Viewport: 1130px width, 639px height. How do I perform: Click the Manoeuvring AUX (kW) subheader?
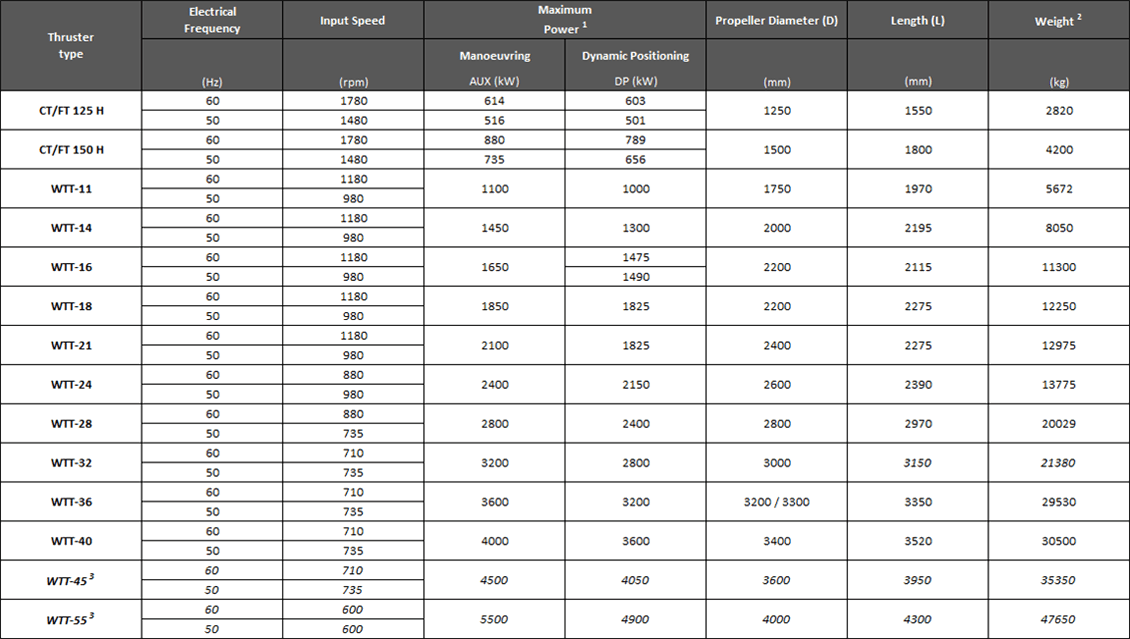coord(495,66)
